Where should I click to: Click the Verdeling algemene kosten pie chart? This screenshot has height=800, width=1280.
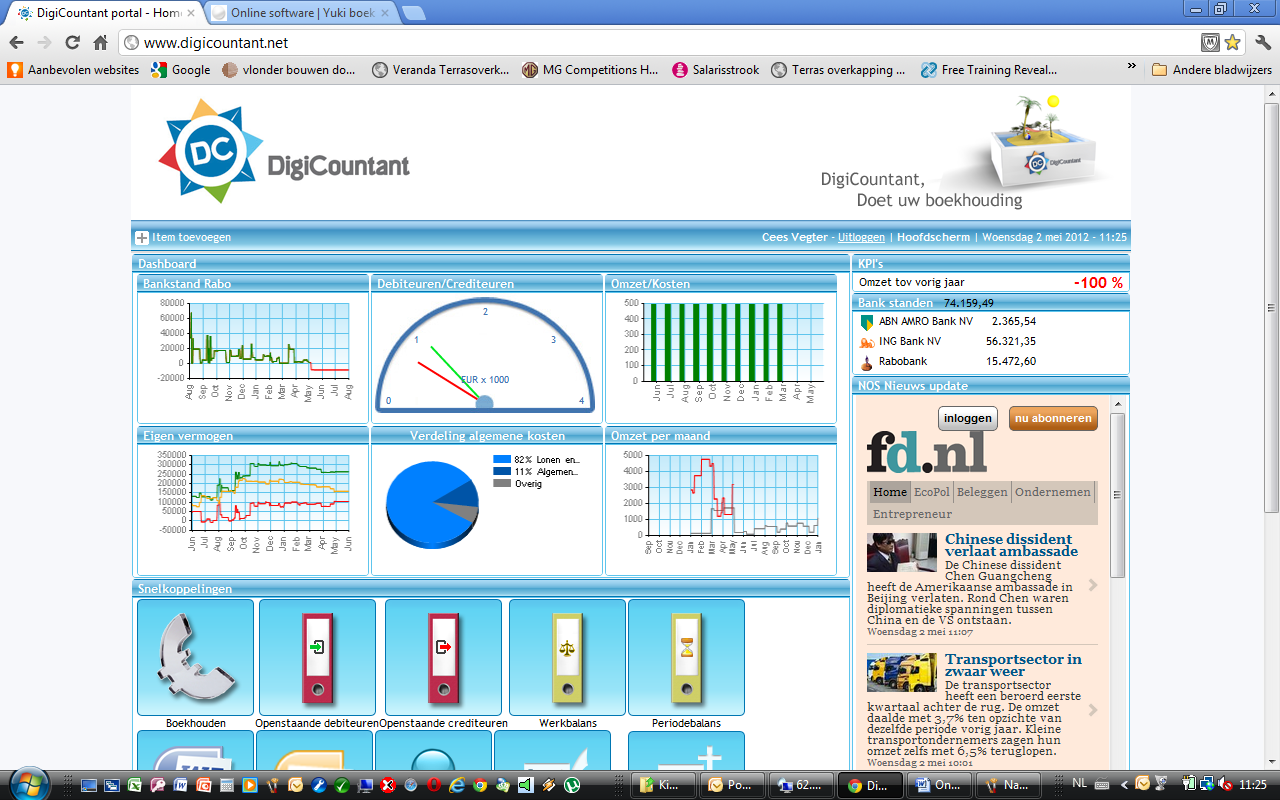[x=432, y=505]
